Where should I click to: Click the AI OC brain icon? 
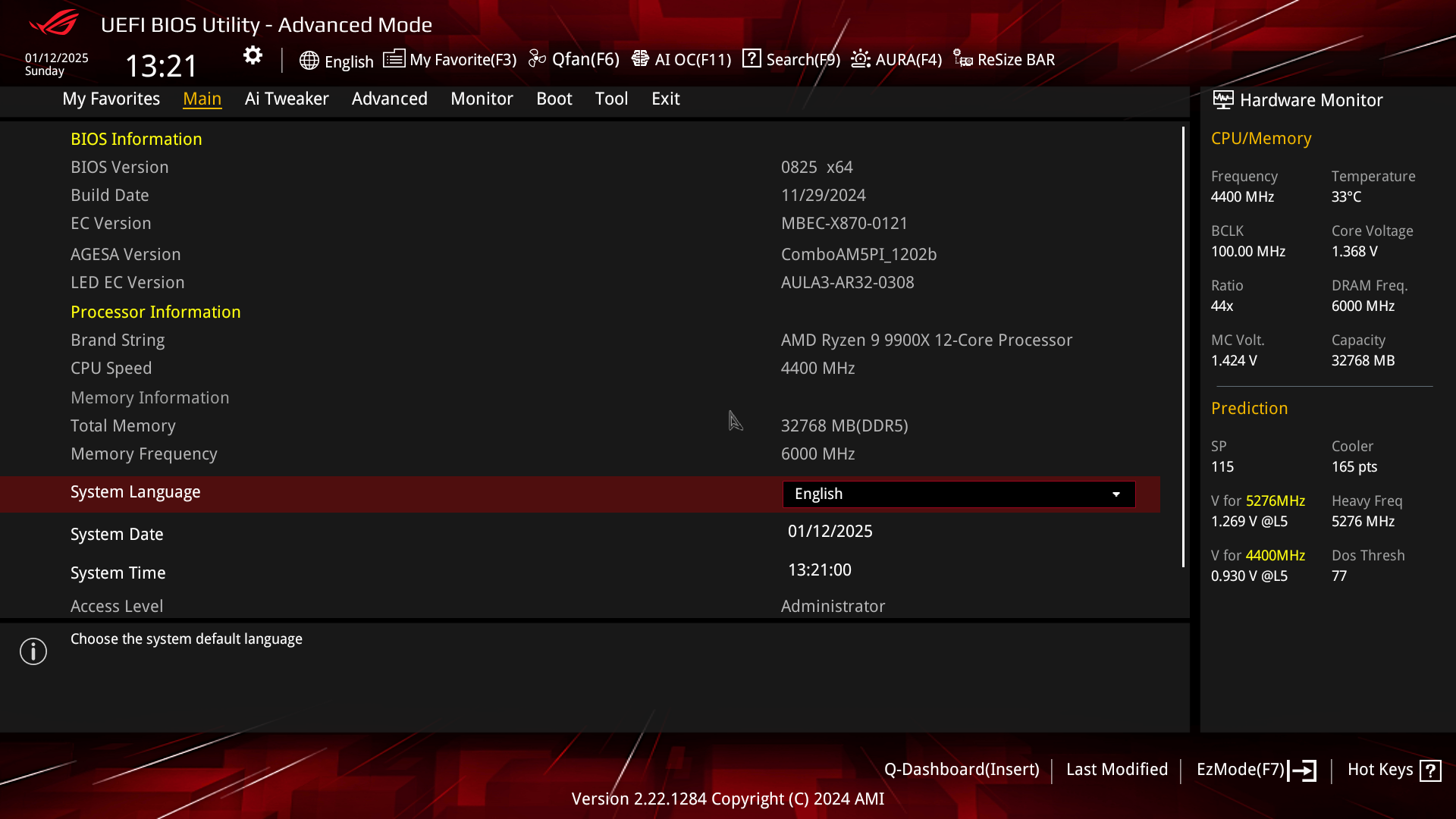pos(640,58)
